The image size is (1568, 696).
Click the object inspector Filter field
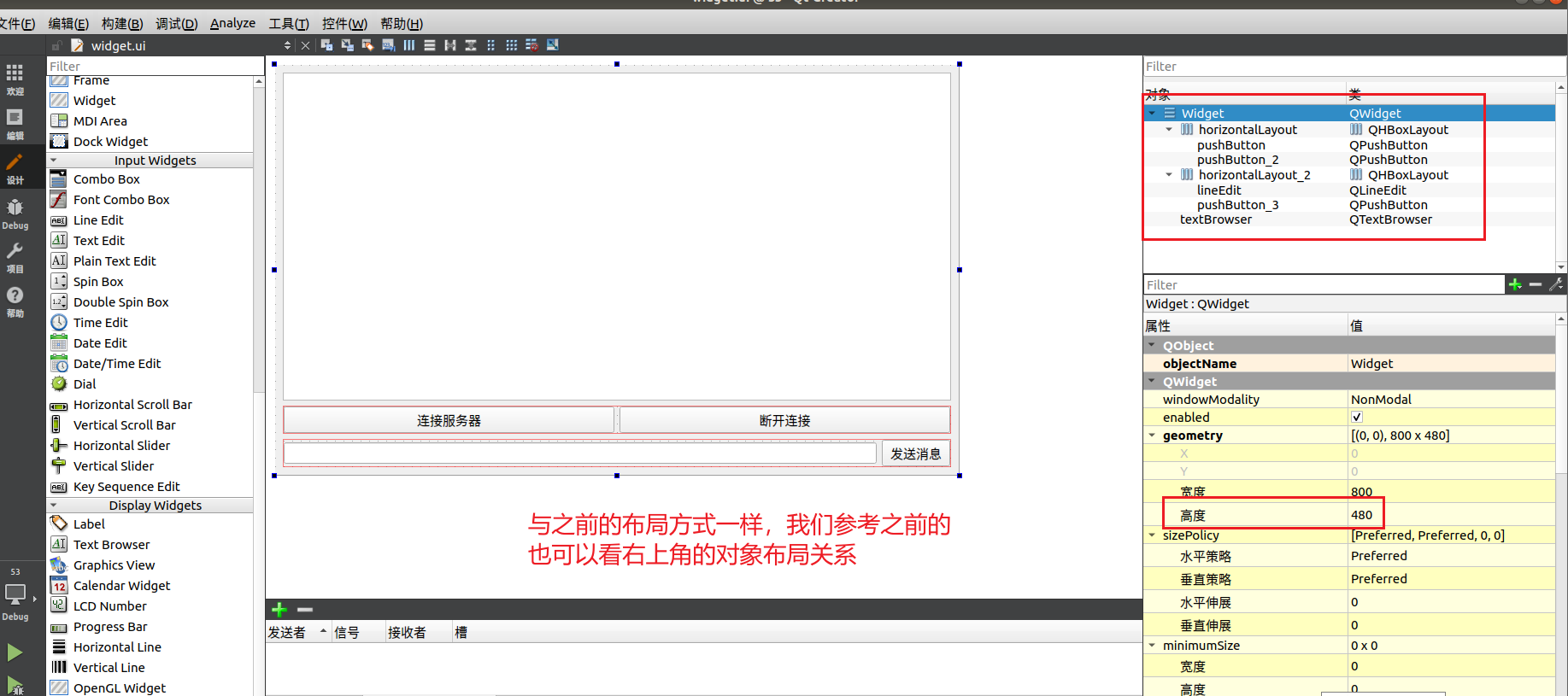point(1354,66)
